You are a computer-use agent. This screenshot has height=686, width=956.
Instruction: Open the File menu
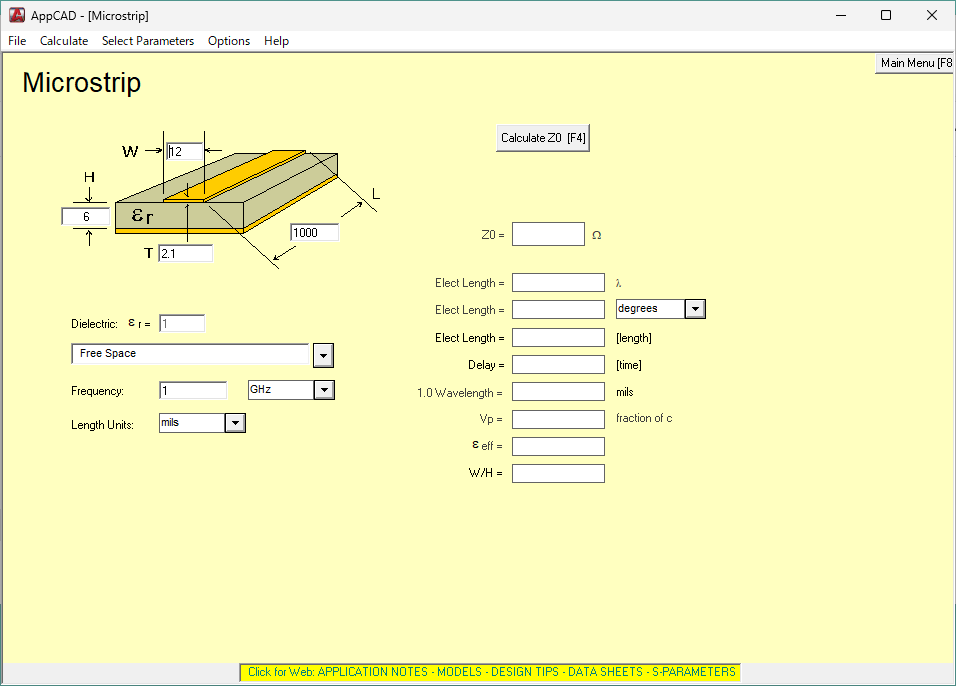(x=17, y=41)
